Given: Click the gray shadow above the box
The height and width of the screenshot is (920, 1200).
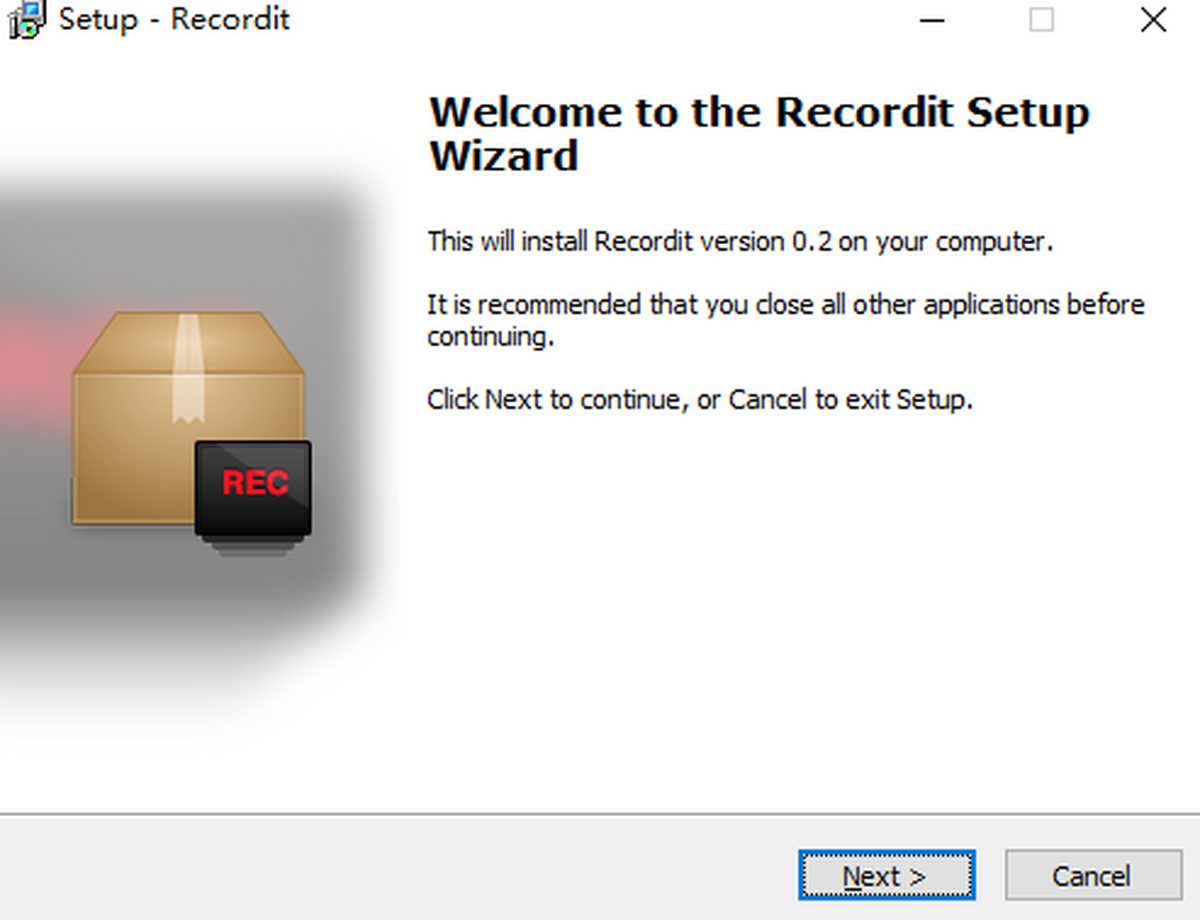Looking at the screenshot, I should tap(190, 240).
